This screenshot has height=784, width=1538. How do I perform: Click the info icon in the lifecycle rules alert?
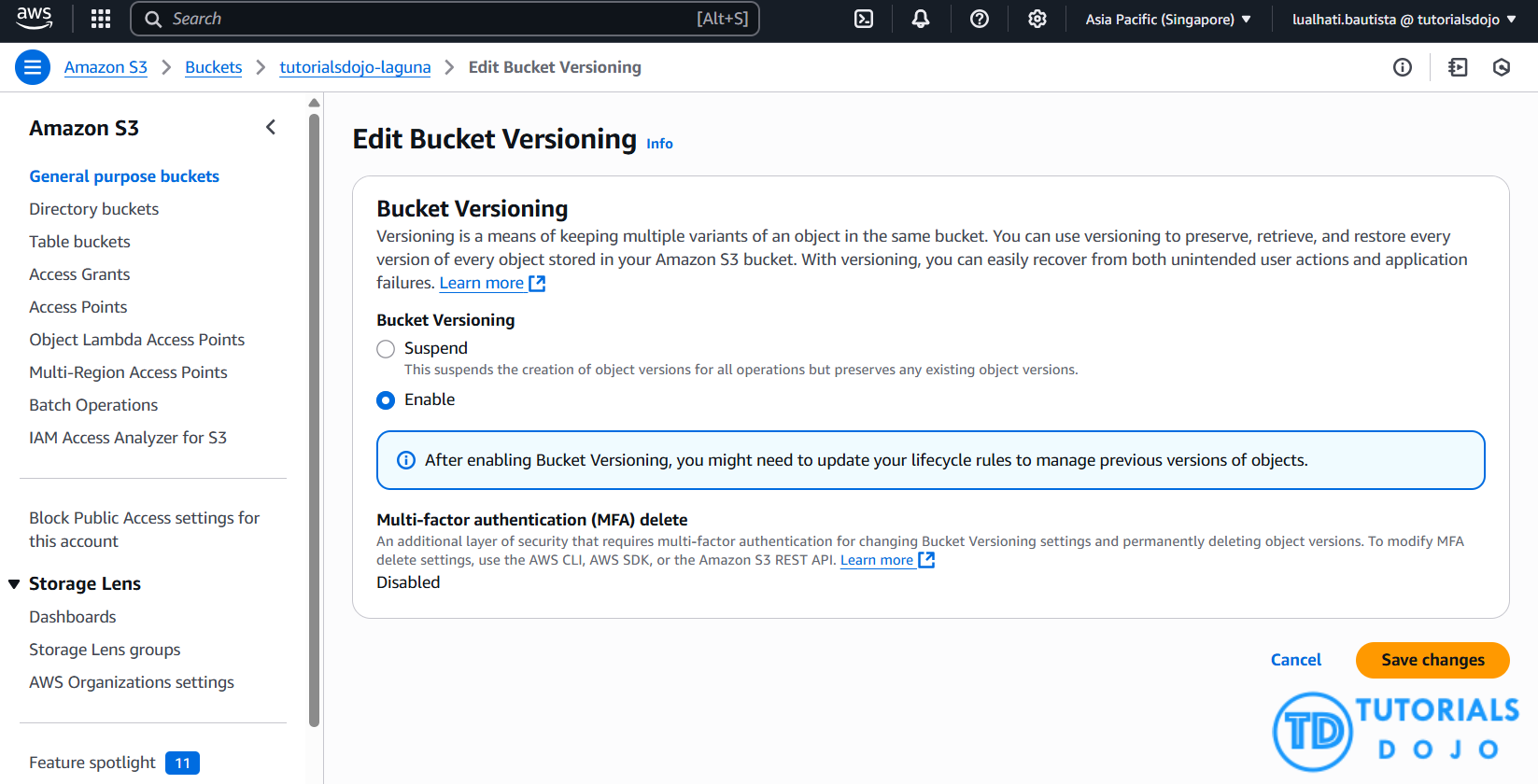(406, 460)
